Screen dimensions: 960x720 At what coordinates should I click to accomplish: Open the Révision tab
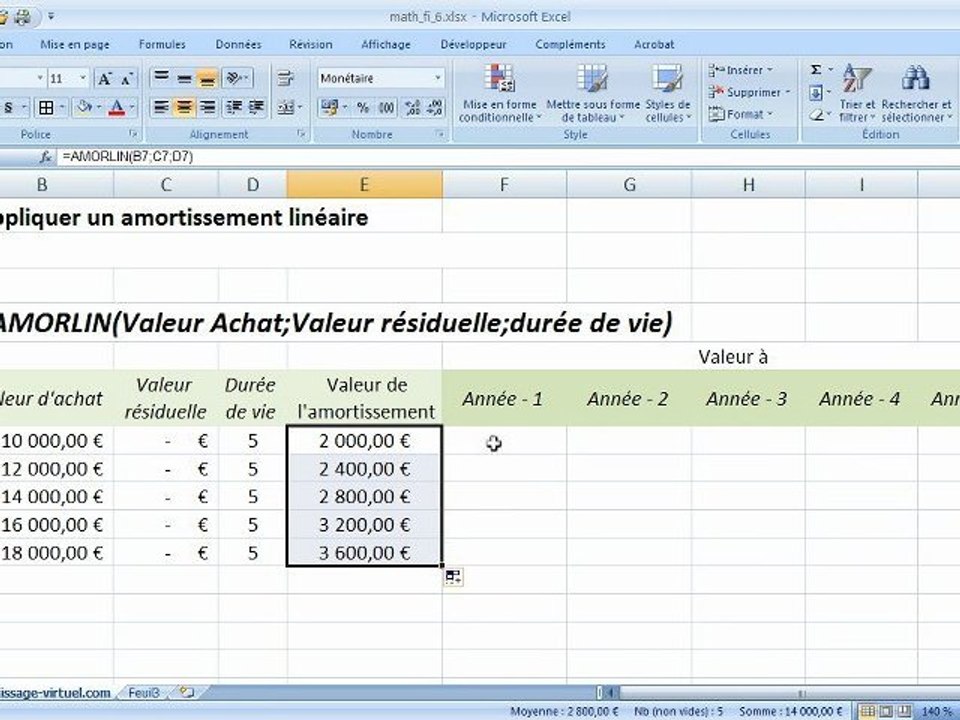(310, 45)
